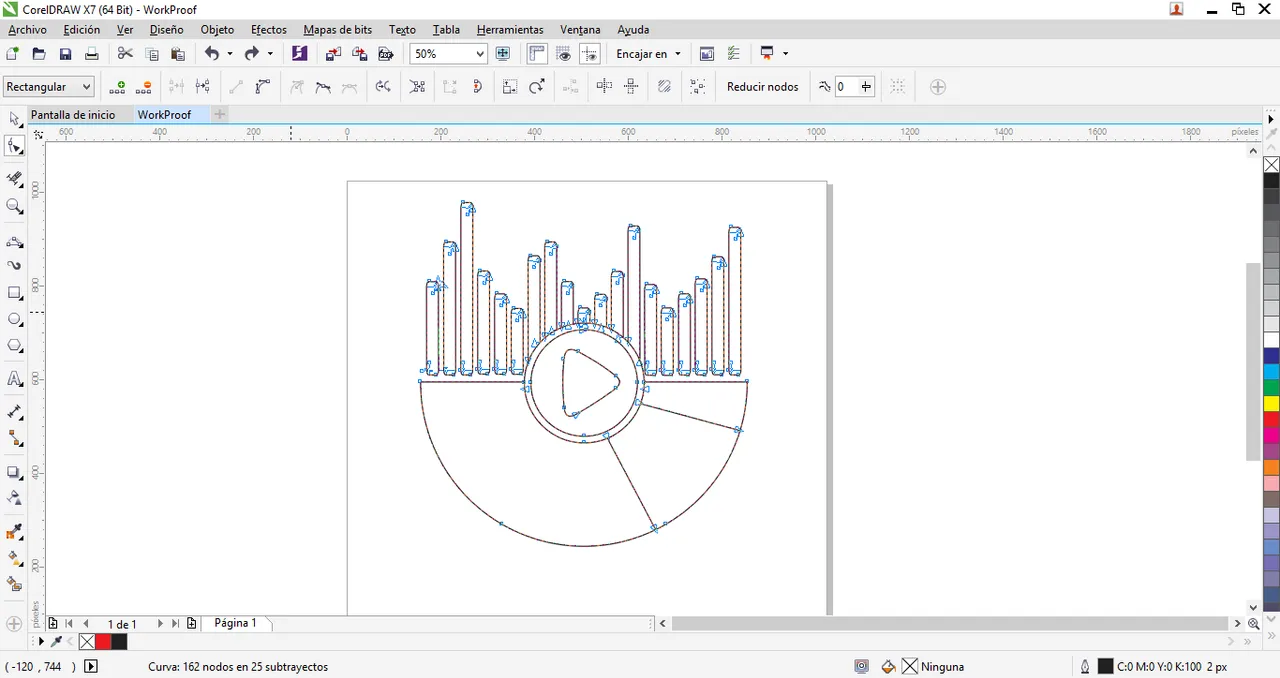Expand the undo history arrow

coord(230,54)
